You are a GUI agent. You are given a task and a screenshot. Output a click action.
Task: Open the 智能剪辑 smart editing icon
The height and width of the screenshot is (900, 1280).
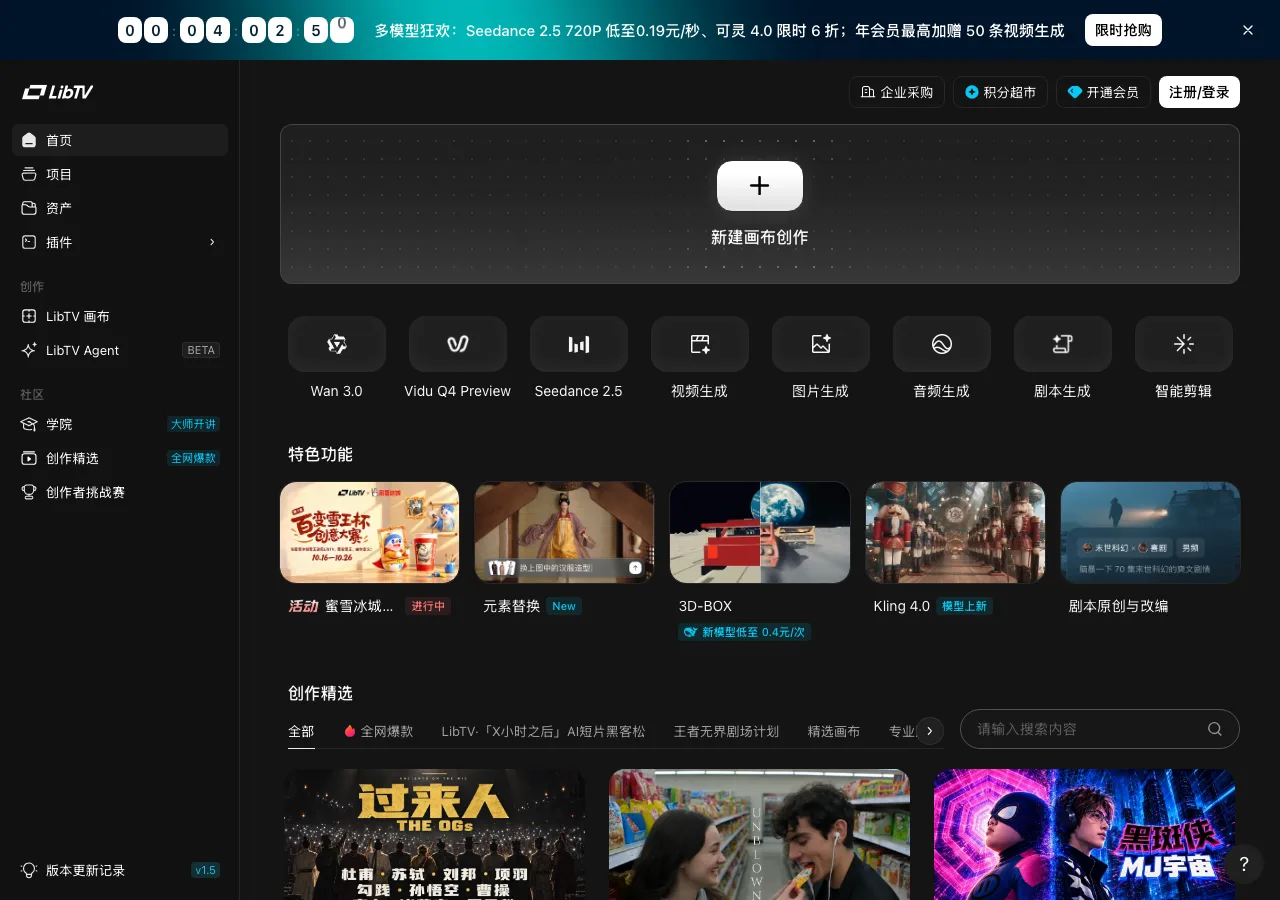point(1184,344)
